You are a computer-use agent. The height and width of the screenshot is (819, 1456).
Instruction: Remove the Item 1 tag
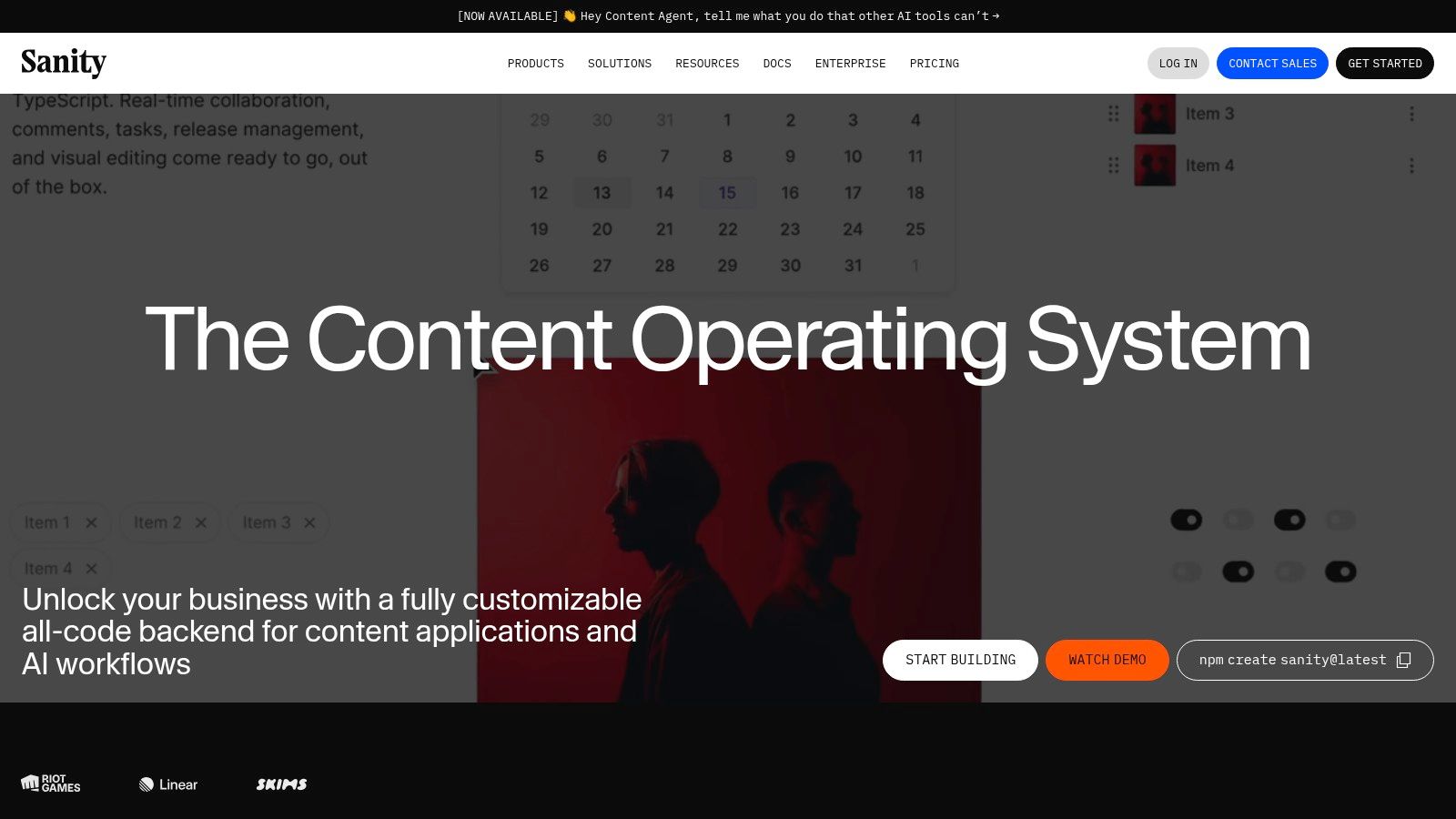pyautogui.click(x=91, y=522)
